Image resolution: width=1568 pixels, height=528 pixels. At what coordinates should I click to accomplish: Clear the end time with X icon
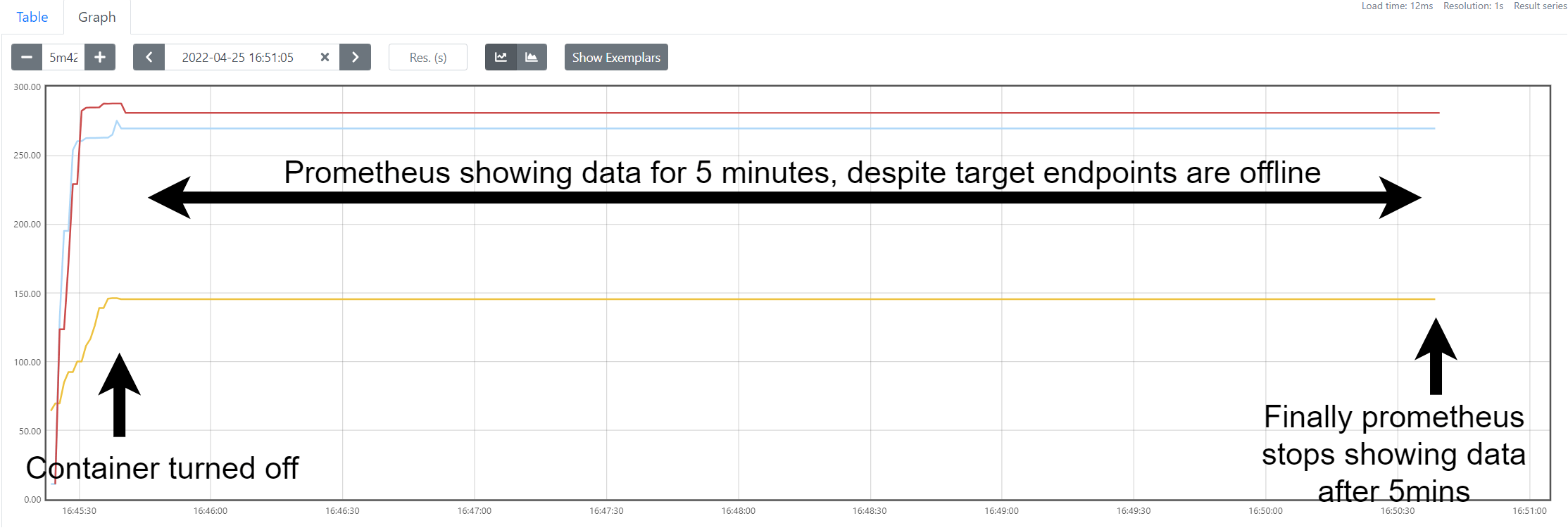[325, 57]
